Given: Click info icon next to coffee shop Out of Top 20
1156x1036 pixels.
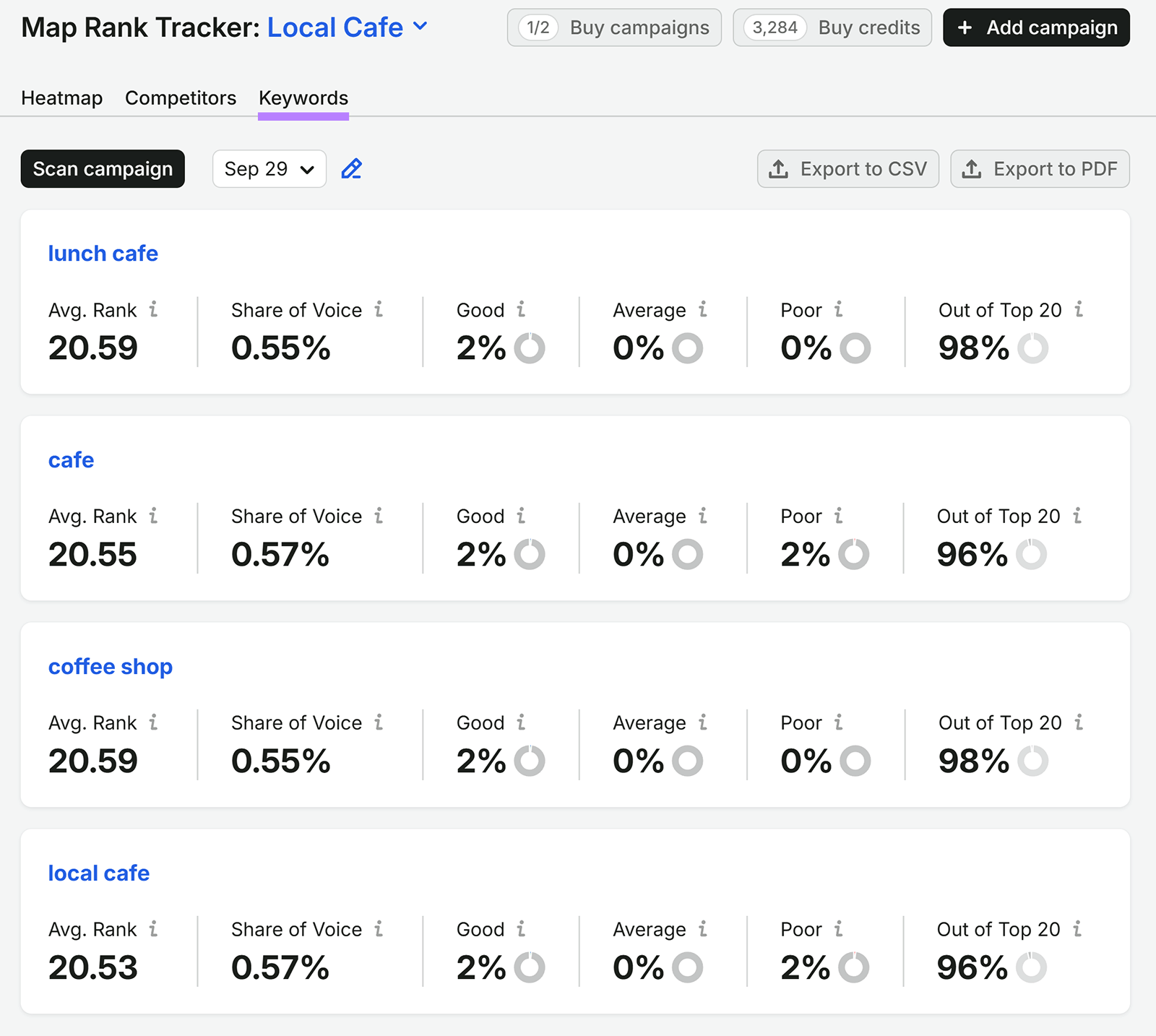Looking at the screenshot, I should click(1079, 722).
